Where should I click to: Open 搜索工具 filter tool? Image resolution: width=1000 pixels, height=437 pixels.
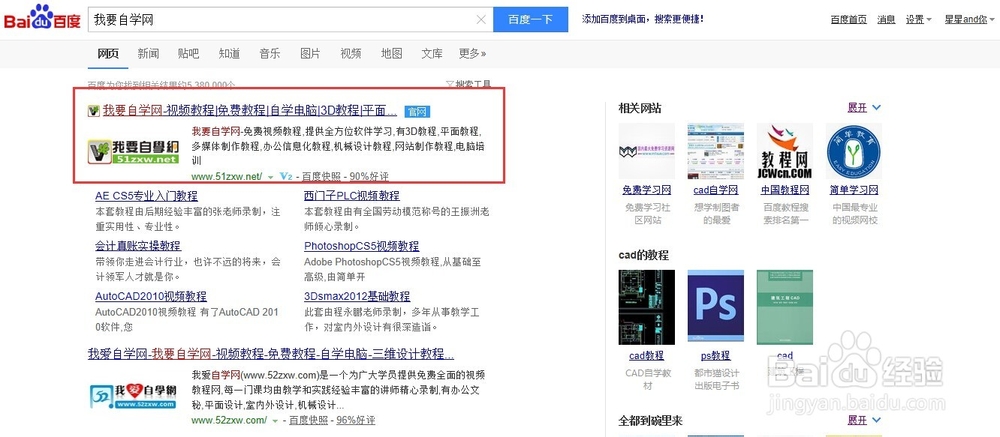[468, 84]
